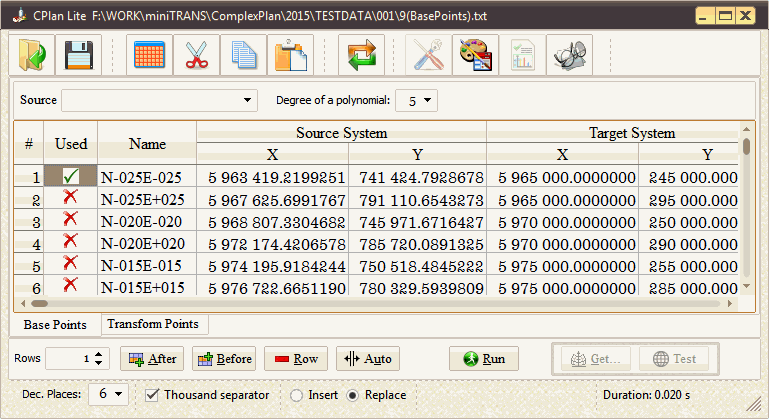Image resolution: width=769 pixels, height=419 pixels.
Task: Click the green-orange swap arrows icon
Action: [361, 56]
